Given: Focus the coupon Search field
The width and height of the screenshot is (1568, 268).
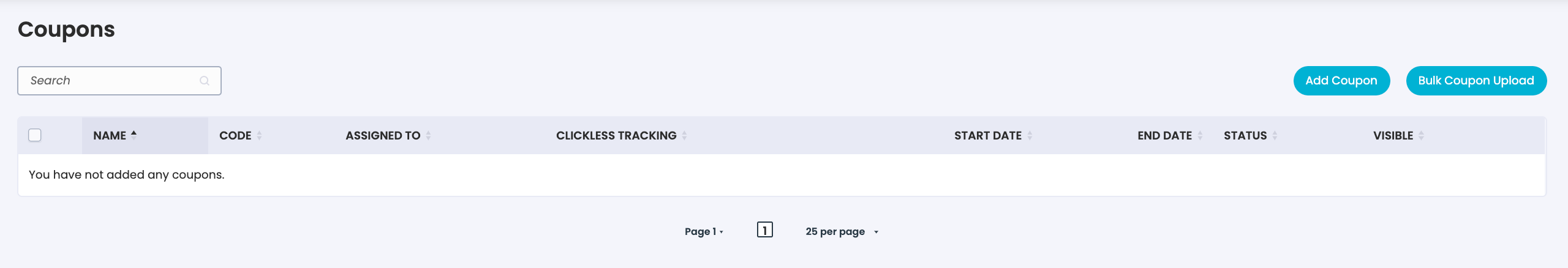Looking at the screenshot, I should (119, 81).
